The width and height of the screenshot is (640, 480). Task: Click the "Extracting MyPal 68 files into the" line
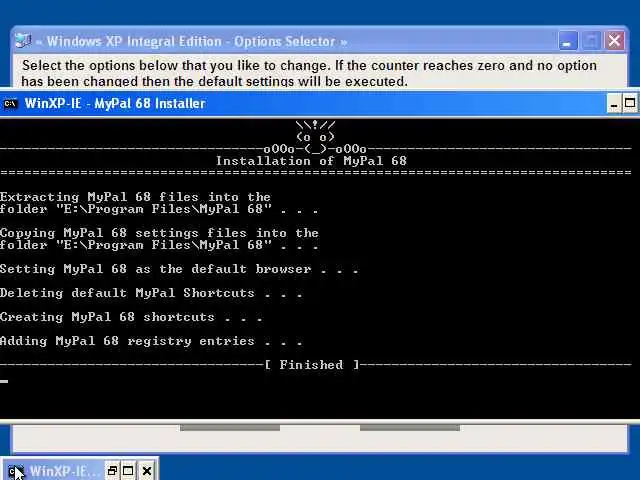135,197
